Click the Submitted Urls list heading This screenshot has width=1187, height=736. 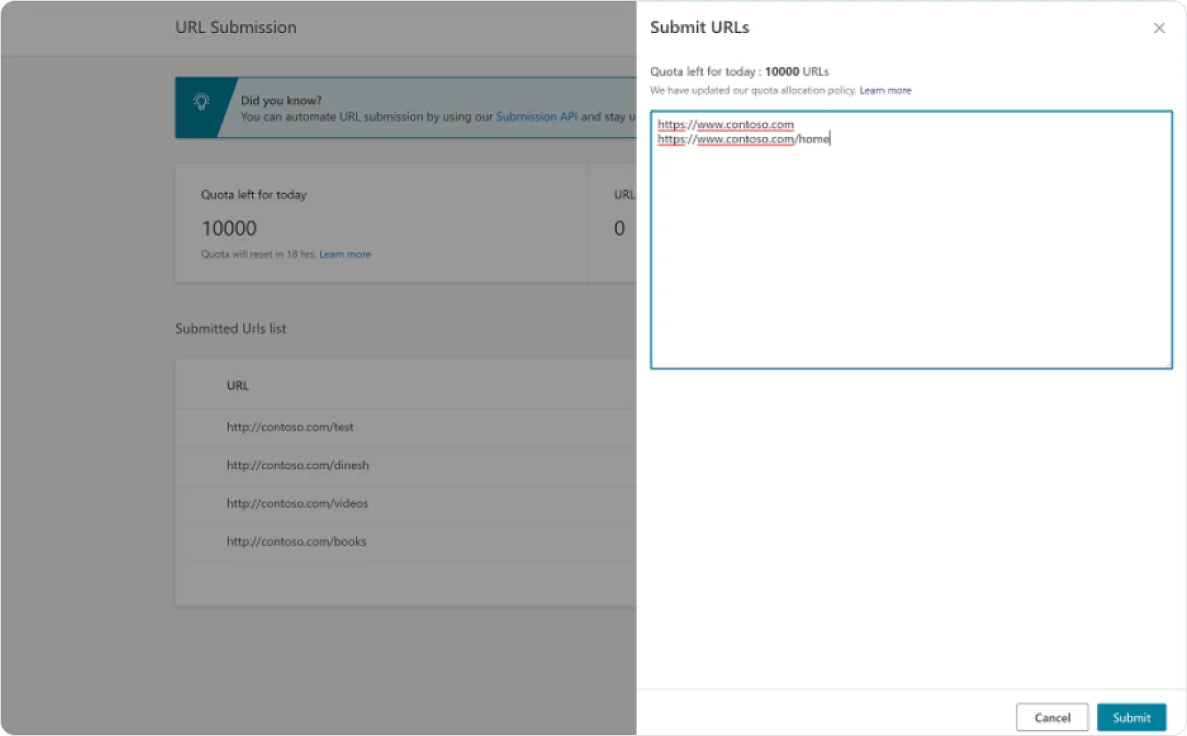(231, 329)
